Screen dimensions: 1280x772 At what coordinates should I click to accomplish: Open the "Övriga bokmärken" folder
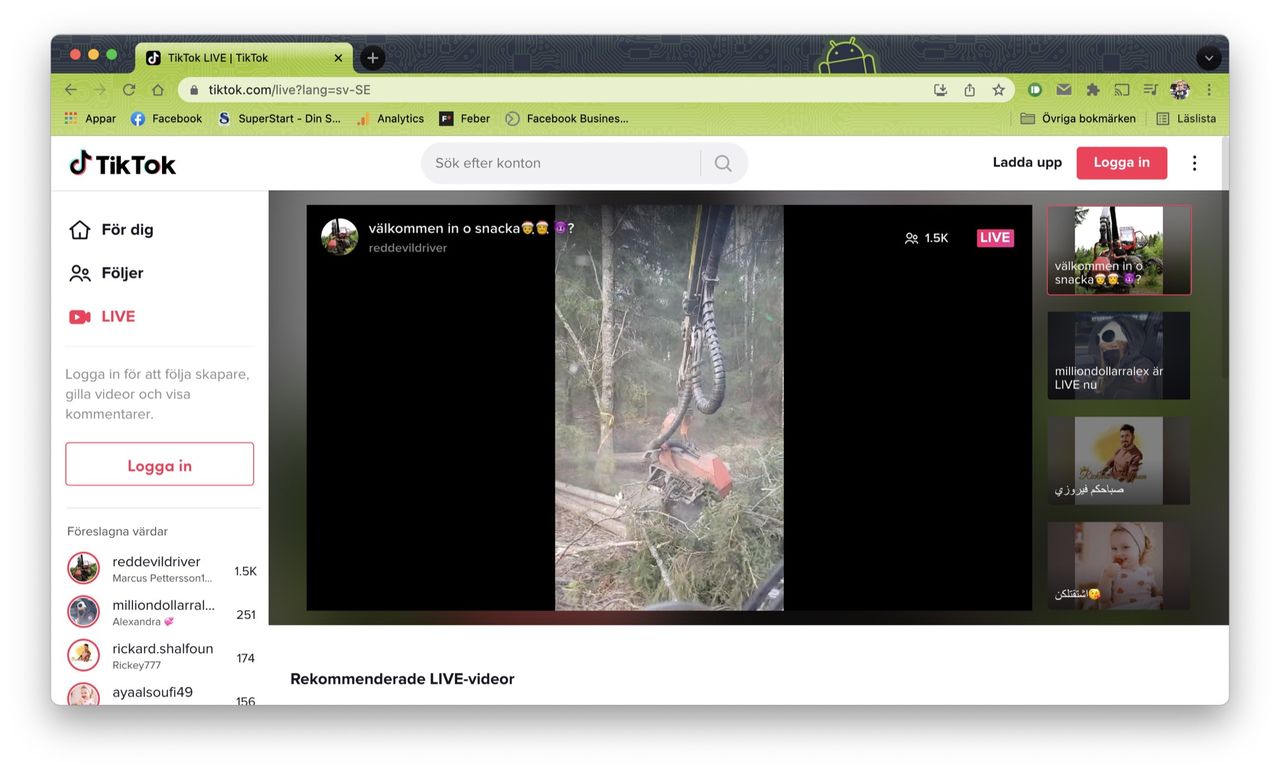pyautogui.click(x=1077, y=118)
